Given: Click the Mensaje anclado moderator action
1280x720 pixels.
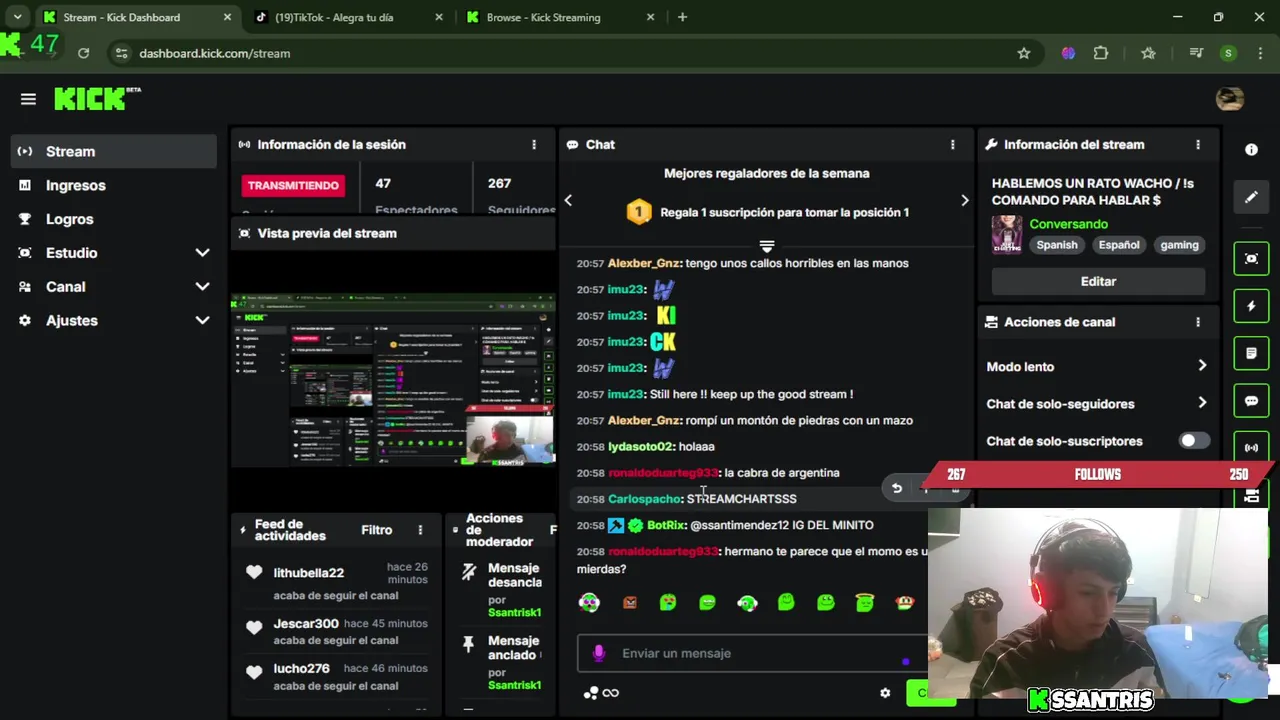Looking at the screenshot, I should click(x=513, y=647).
